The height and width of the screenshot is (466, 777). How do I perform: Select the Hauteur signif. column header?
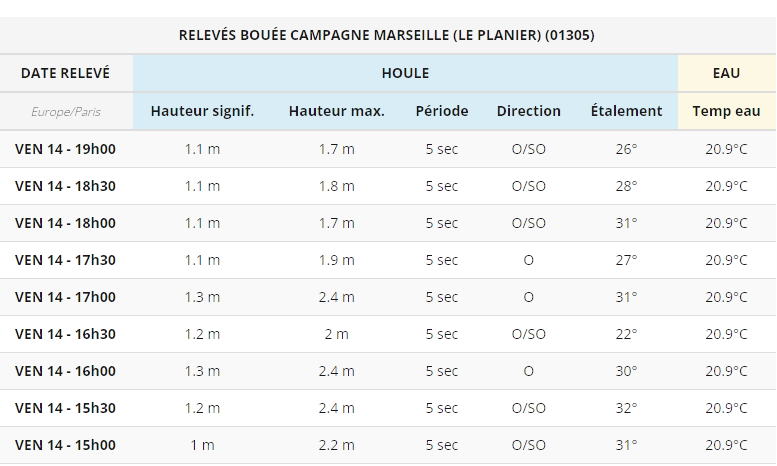pos(202,111)
